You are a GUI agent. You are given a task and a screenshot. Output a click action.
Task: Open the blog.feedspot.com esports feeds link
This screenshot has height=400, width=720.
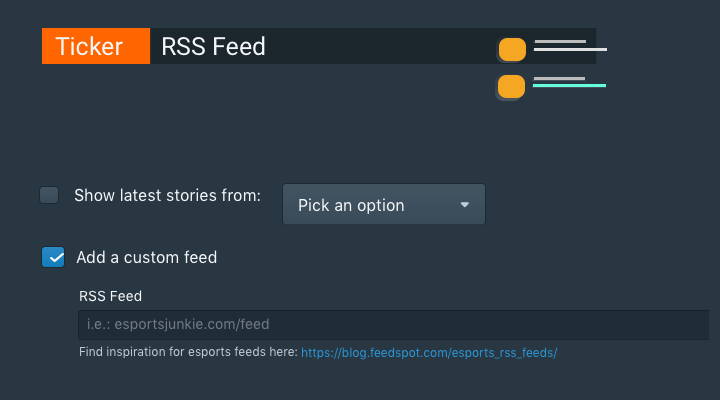pyautogui.click(x=428, y=353)
